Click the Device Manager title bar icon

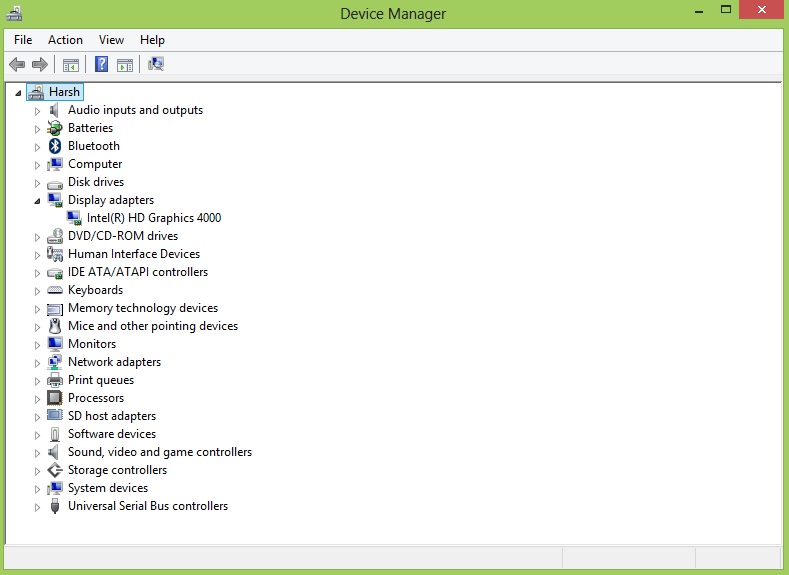14,13
